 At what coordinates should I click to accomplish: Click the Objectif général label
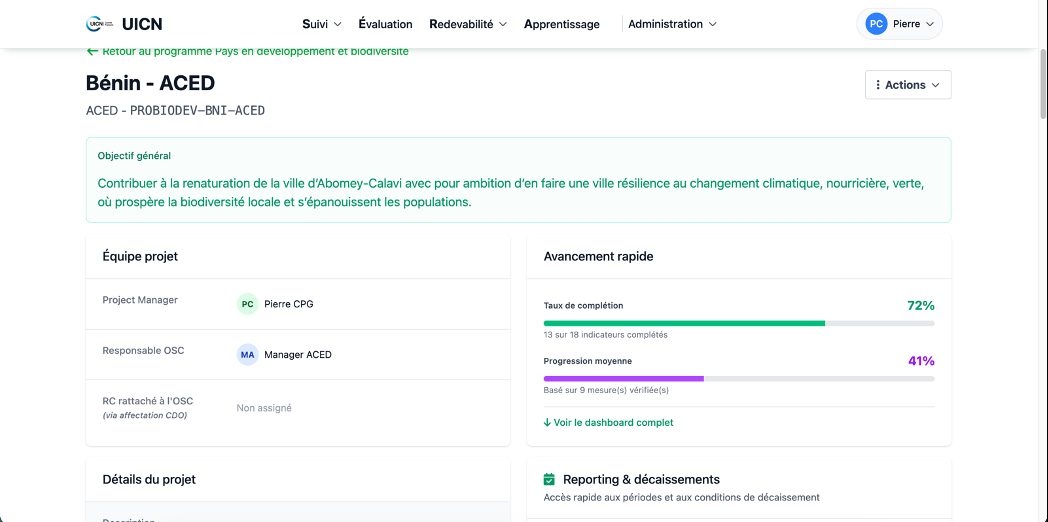click(134, 156)
